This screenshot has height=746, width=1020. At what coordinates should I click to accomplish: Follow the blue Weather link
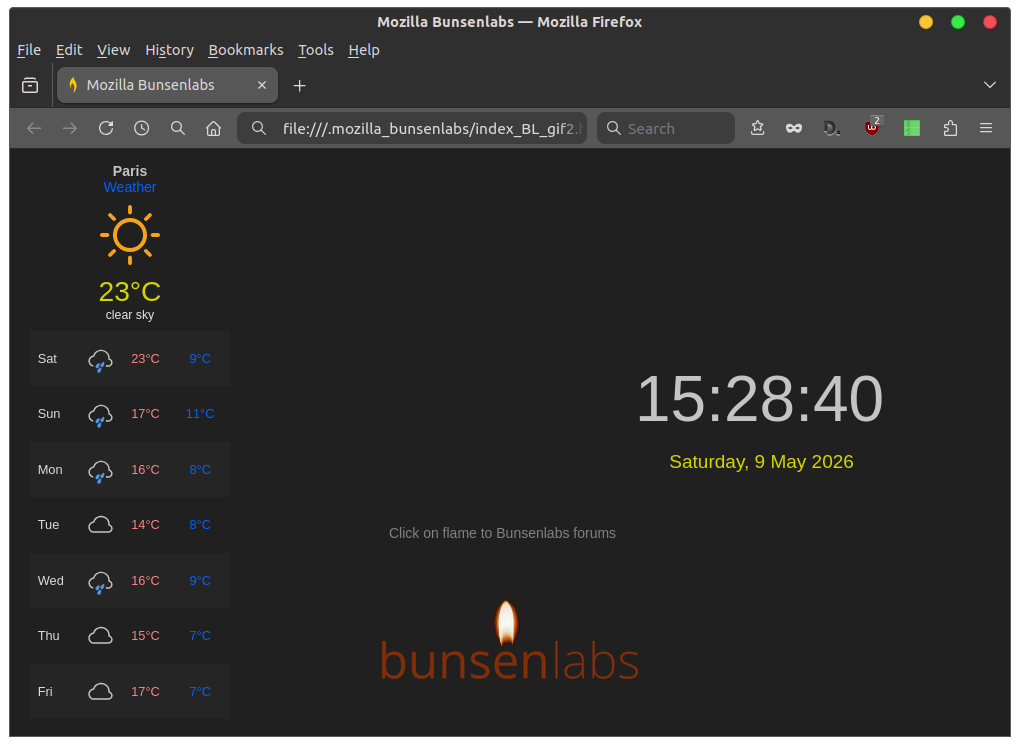click(x=129, y=187)
